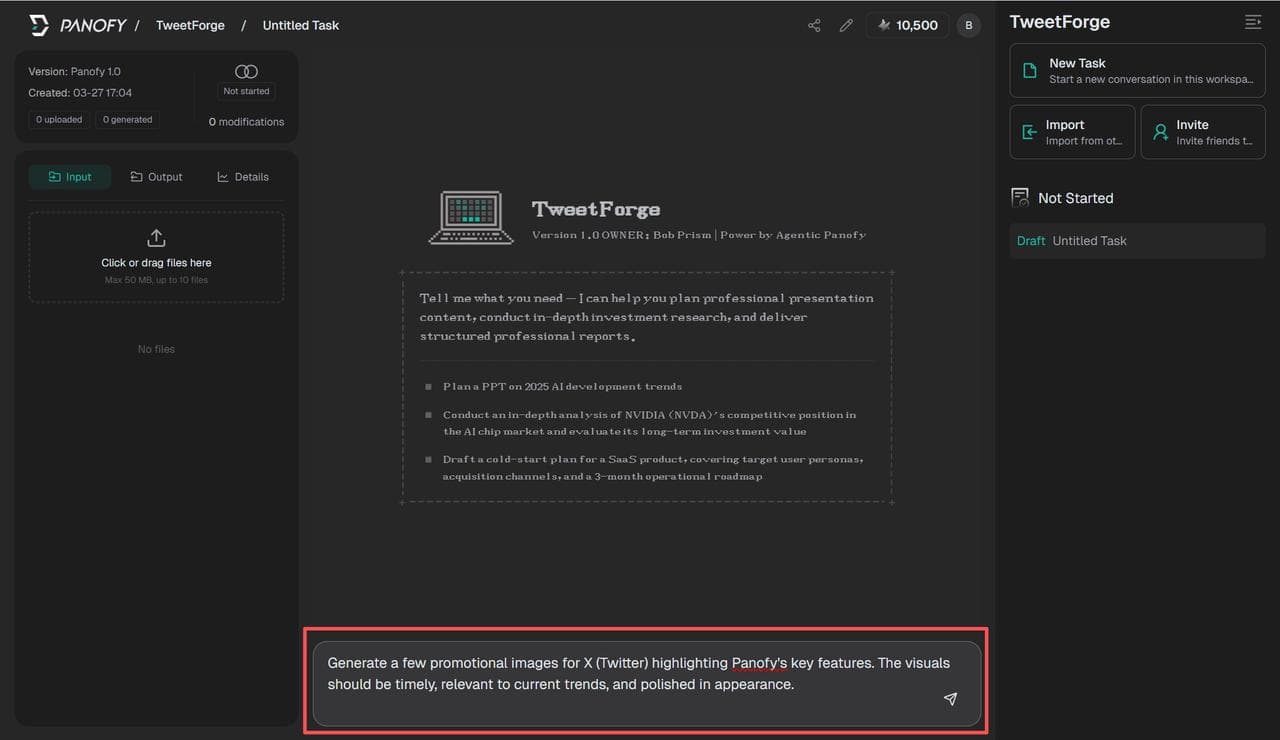The width and height of the screenshot is (1280, 740).
Task: Click the 0 generated badge
Action: (126, 119)
